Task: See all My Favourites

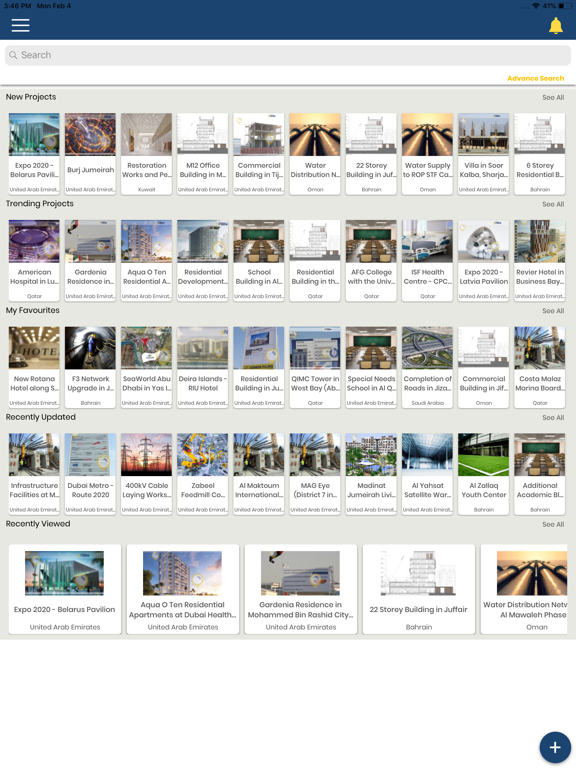Action: click(x=553, y=311)
